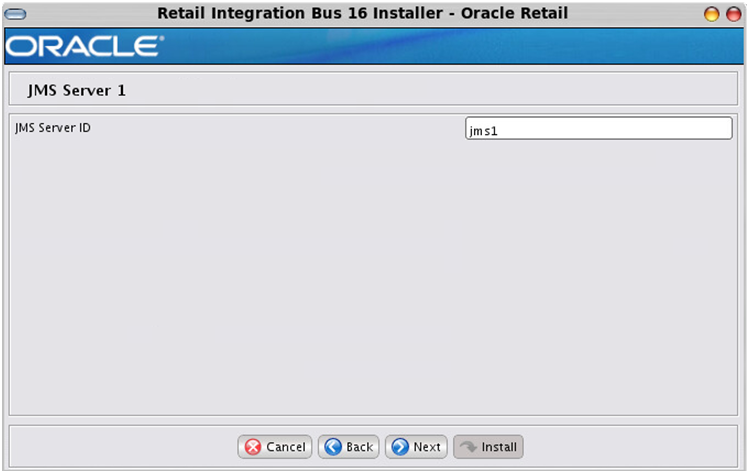
Task: Go back to the previous step
Action: (349, 447)
